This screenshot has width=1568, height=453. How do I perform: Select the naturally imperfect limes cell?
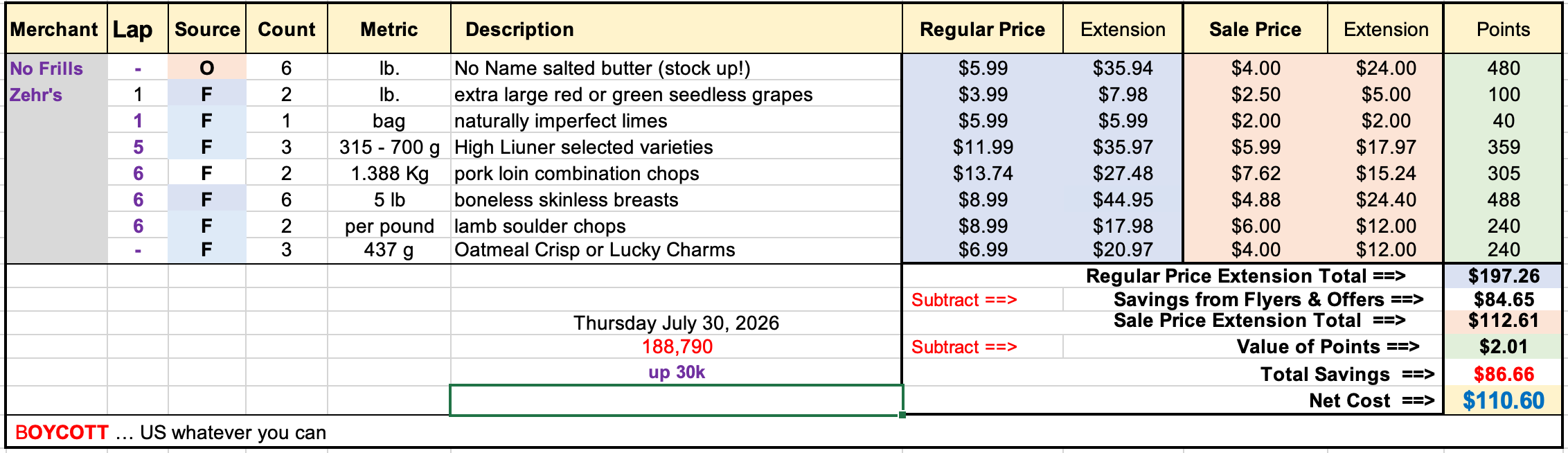(x=676, y=121)
